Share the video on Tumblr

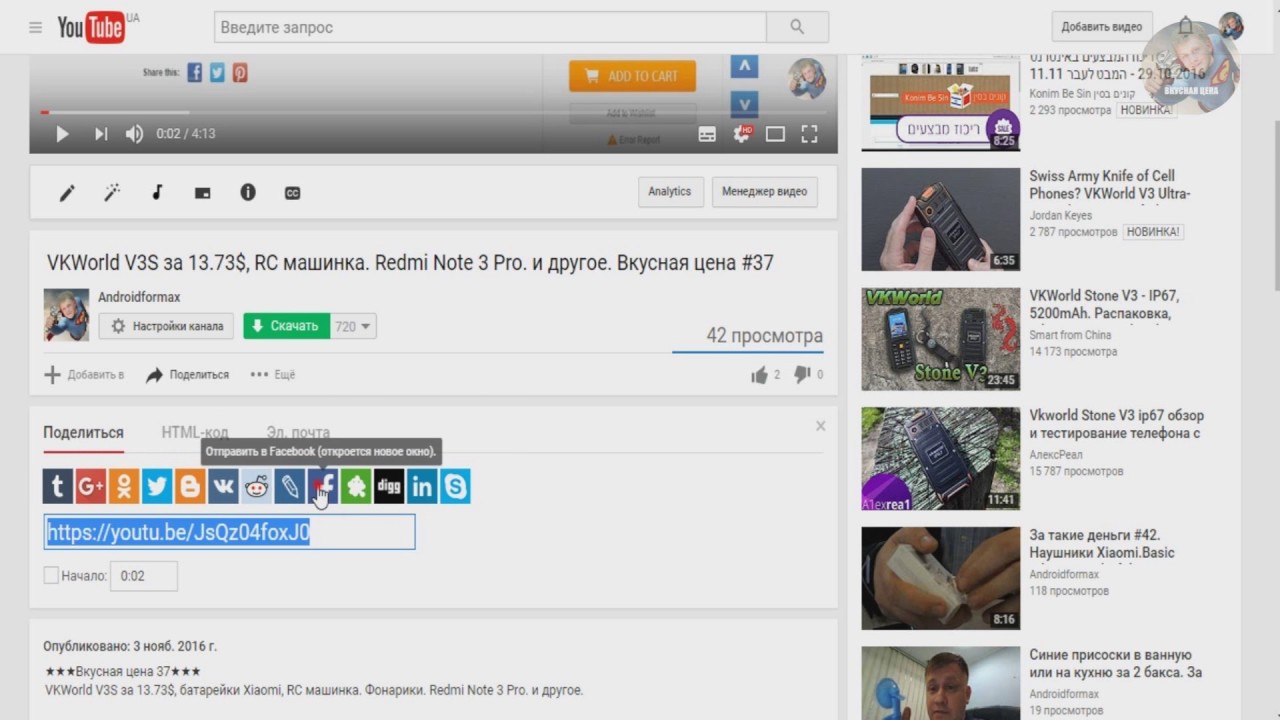(58, 487)
